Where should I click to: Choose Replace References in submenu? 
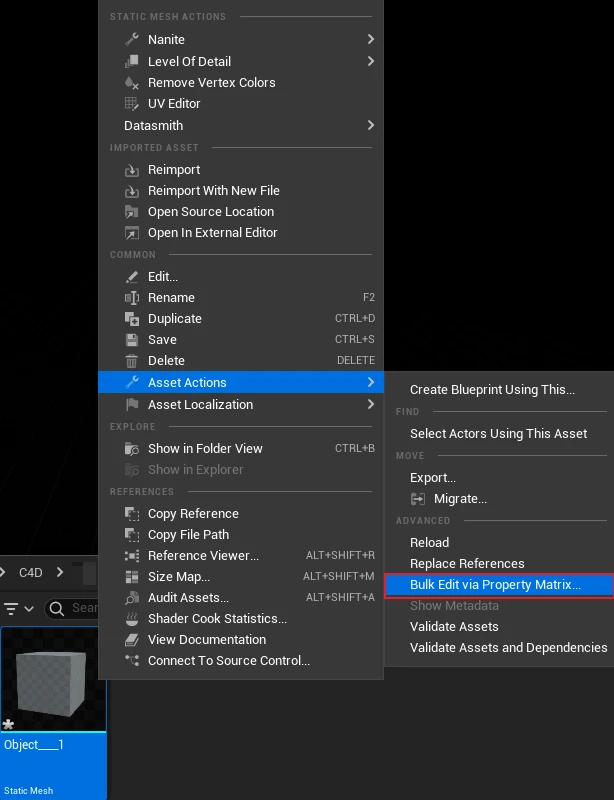point(467,564)
